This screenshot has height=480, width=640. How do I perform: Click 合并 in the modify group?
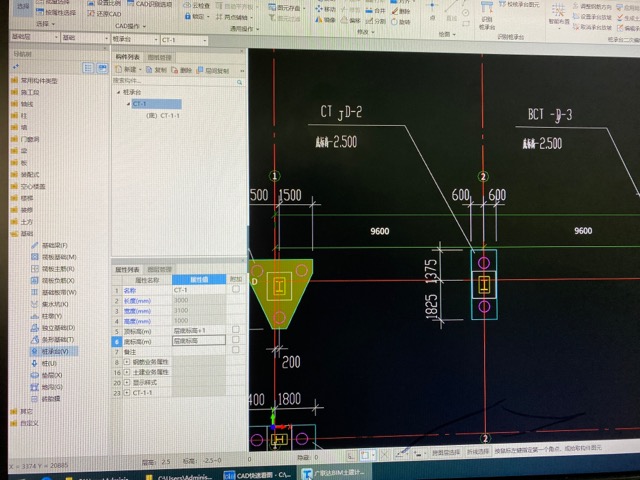[376, 11]
